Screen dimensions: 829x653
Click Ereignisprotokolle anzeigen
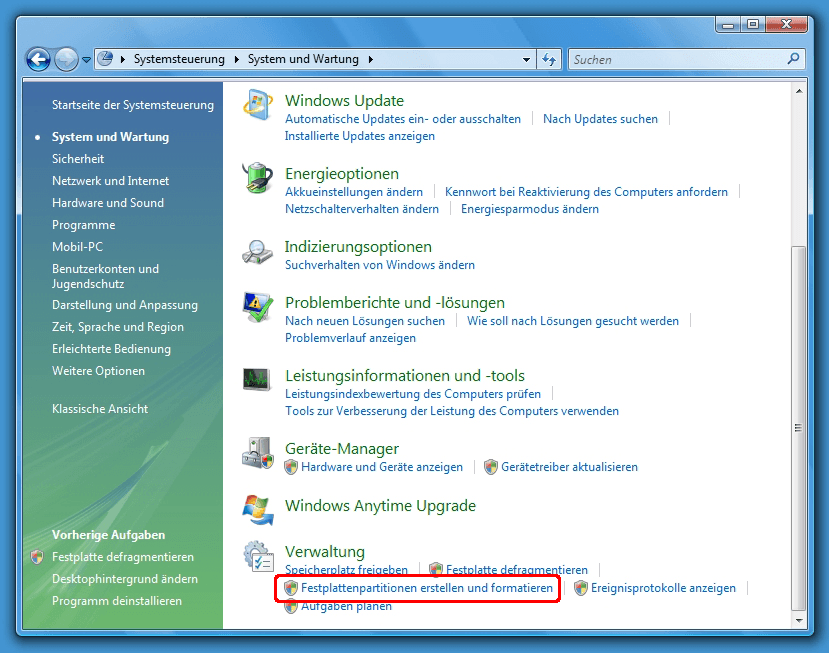tap(663, 588)
